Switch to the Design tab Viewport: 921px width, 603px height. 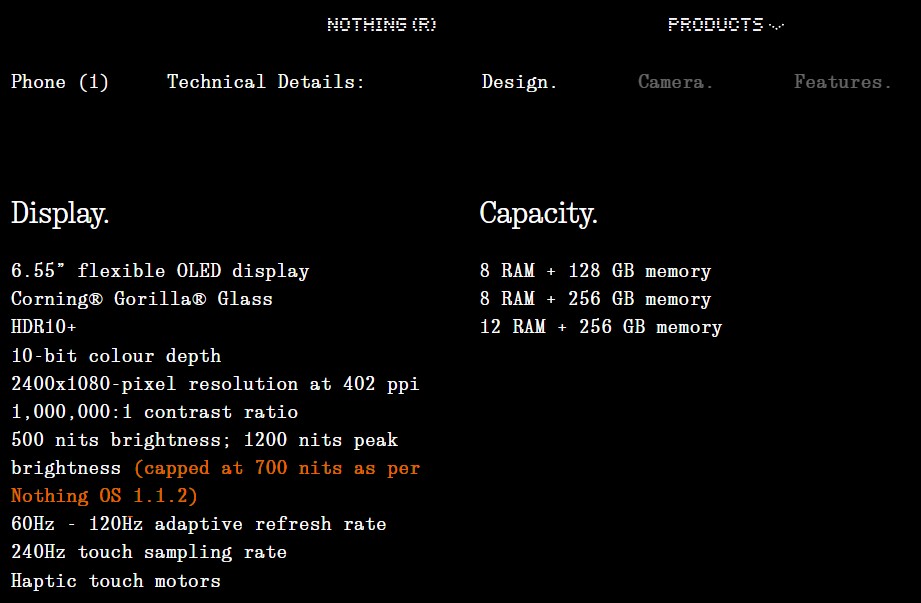(x=519, y=82)
